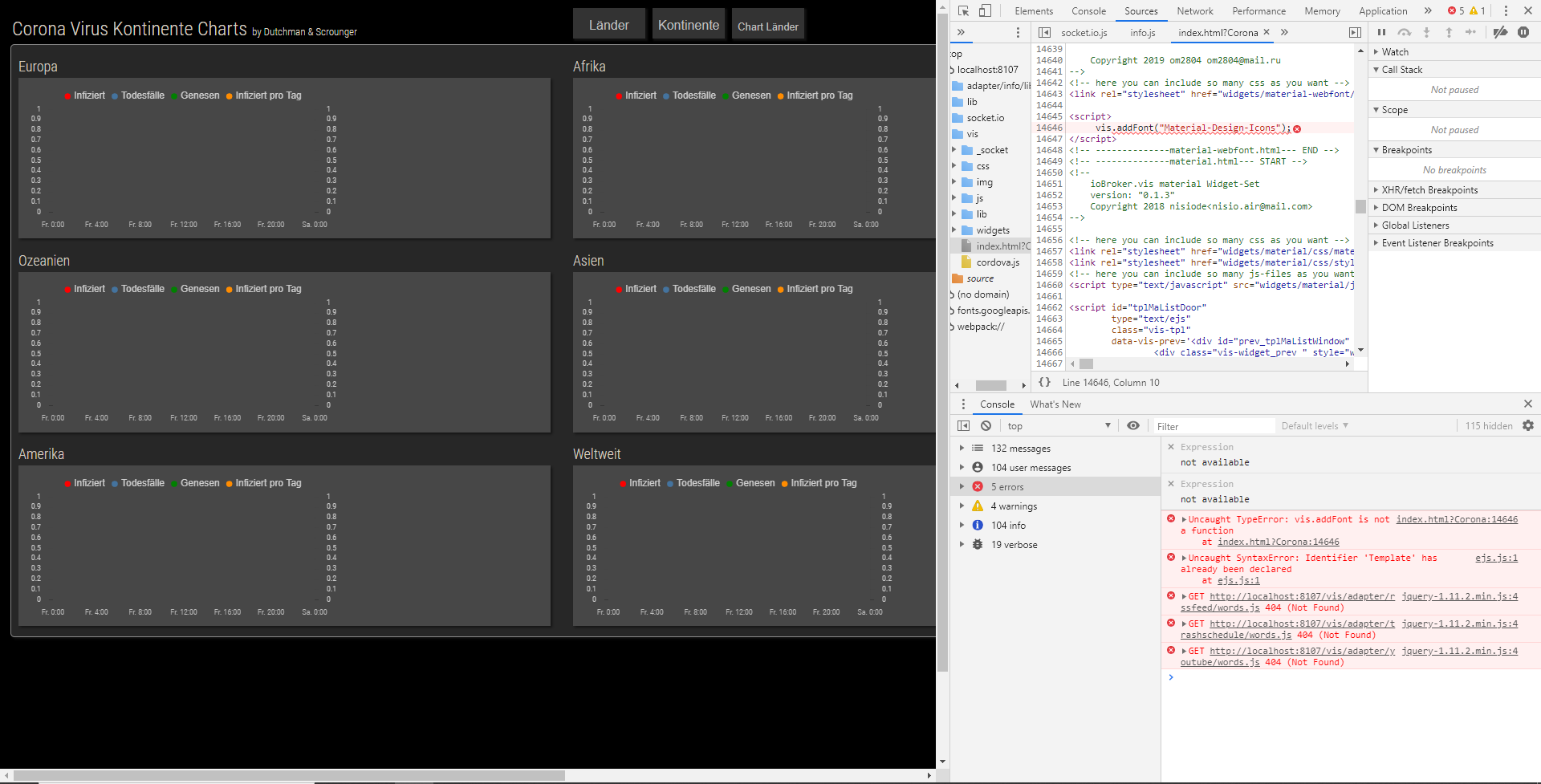Click the console Filter input field
Viewport: 1541px width, 784px height.
1214,426
